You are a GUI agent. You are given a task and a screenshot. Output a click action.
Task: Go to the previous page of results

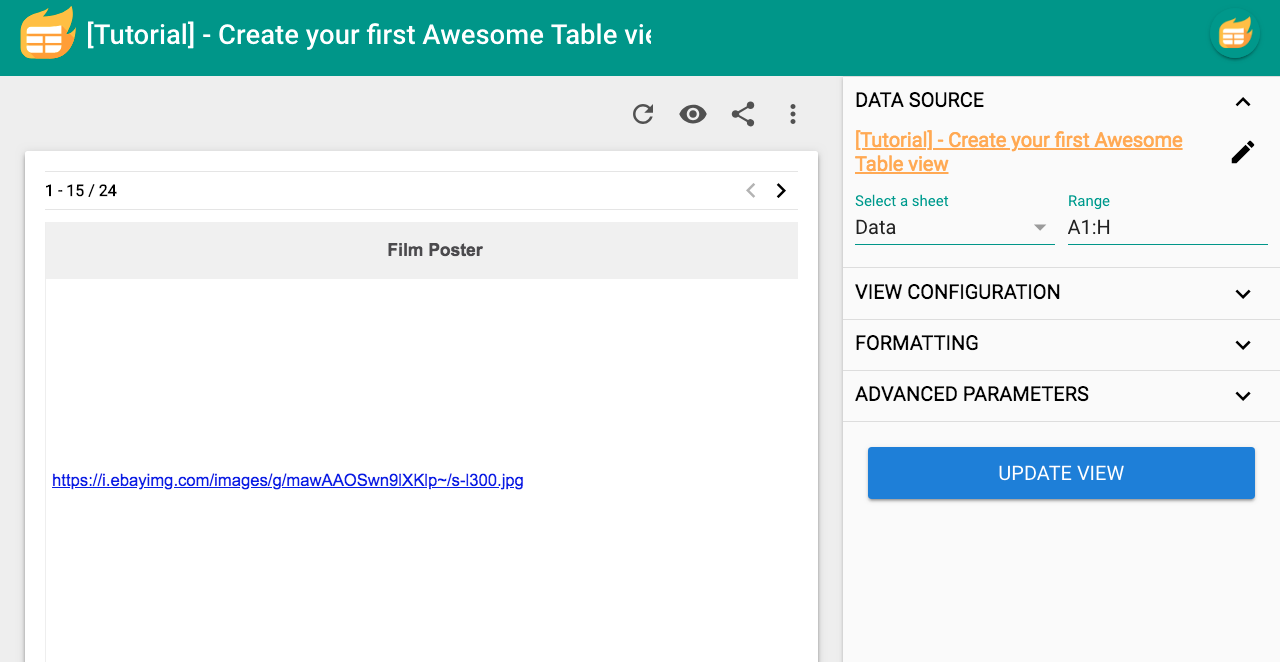(x=751, y=190)
